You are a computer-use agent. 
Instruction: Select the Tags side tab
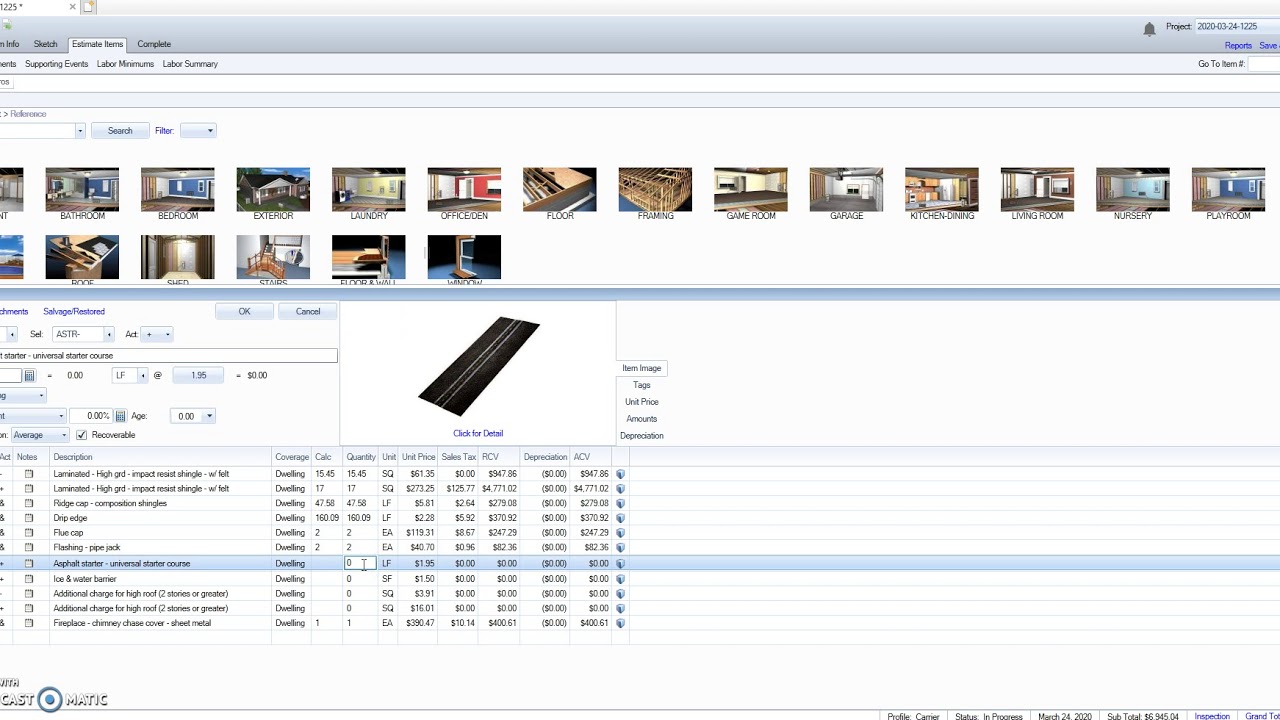[642, 385]
